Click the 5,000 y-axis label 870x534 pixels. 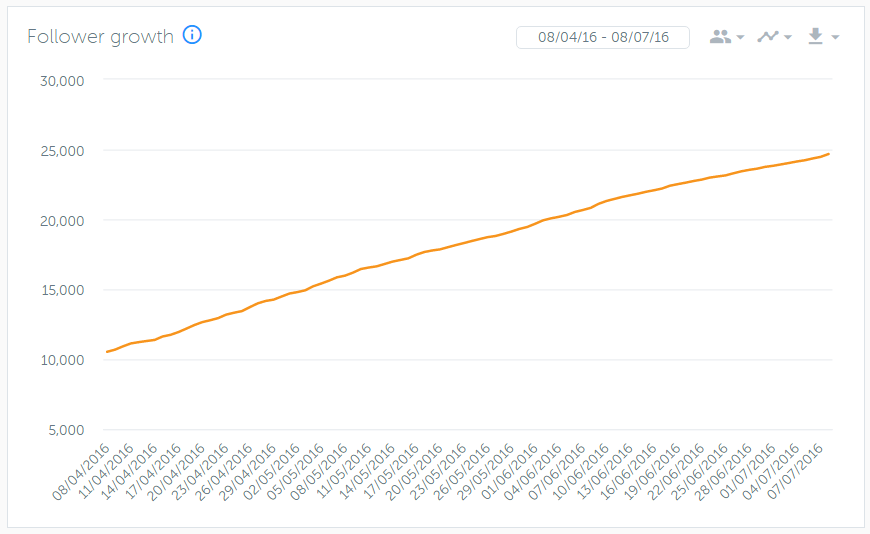pyautogui.click(x=66, y=430)
